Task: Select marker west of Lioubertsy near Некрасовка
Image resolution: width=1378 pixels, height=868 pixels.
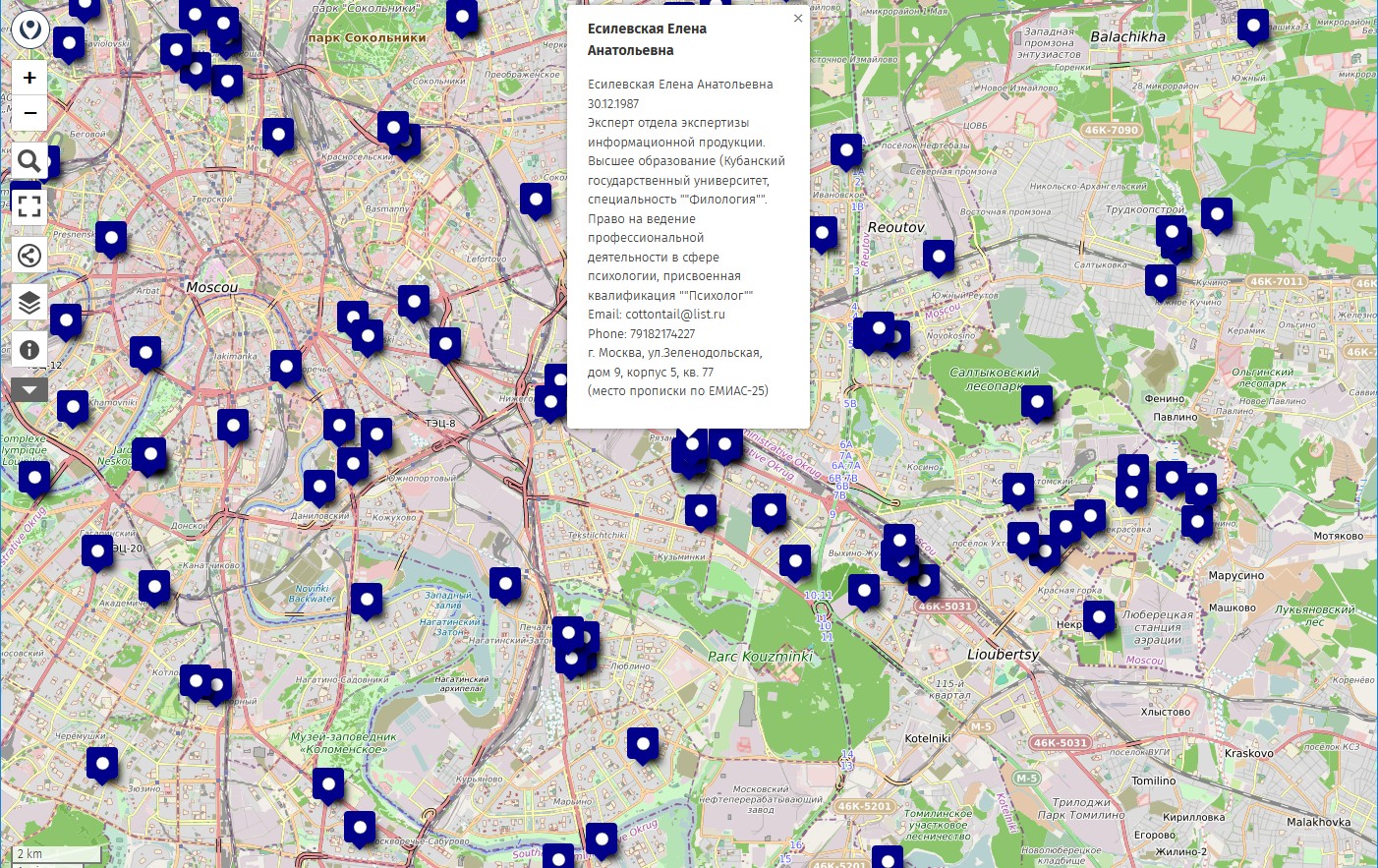Action: pyautogui.click(x=1098, y=617)
